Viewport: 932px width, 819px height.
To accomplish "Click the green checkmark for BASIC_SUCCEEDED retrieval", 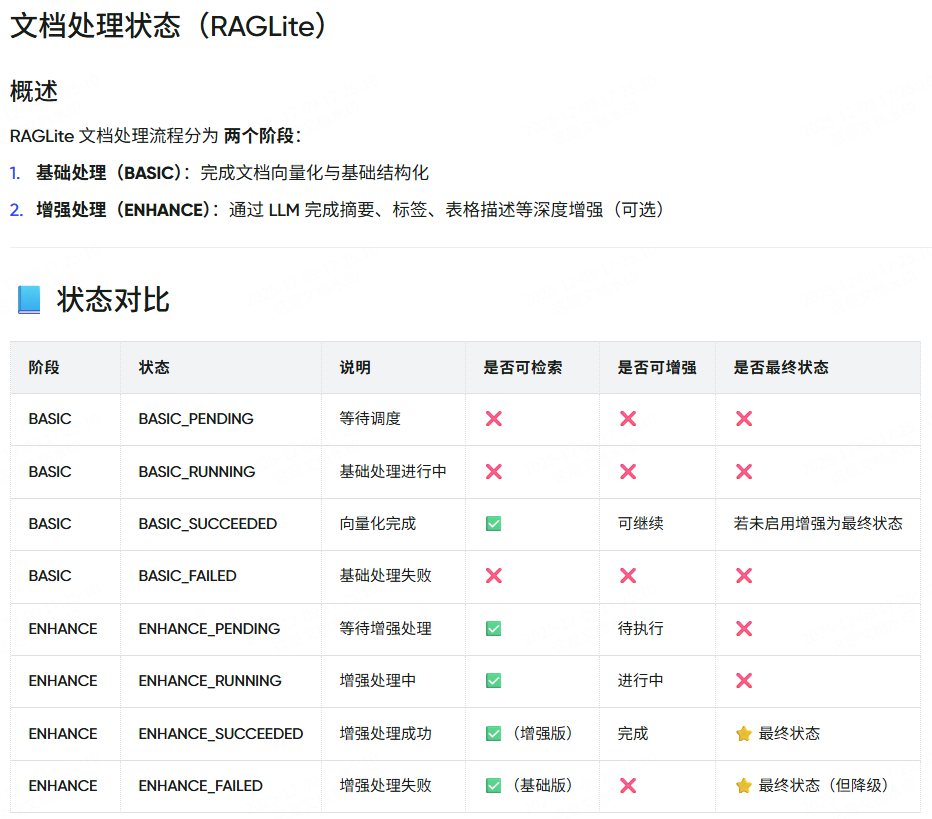I will [x=492, y=524].
